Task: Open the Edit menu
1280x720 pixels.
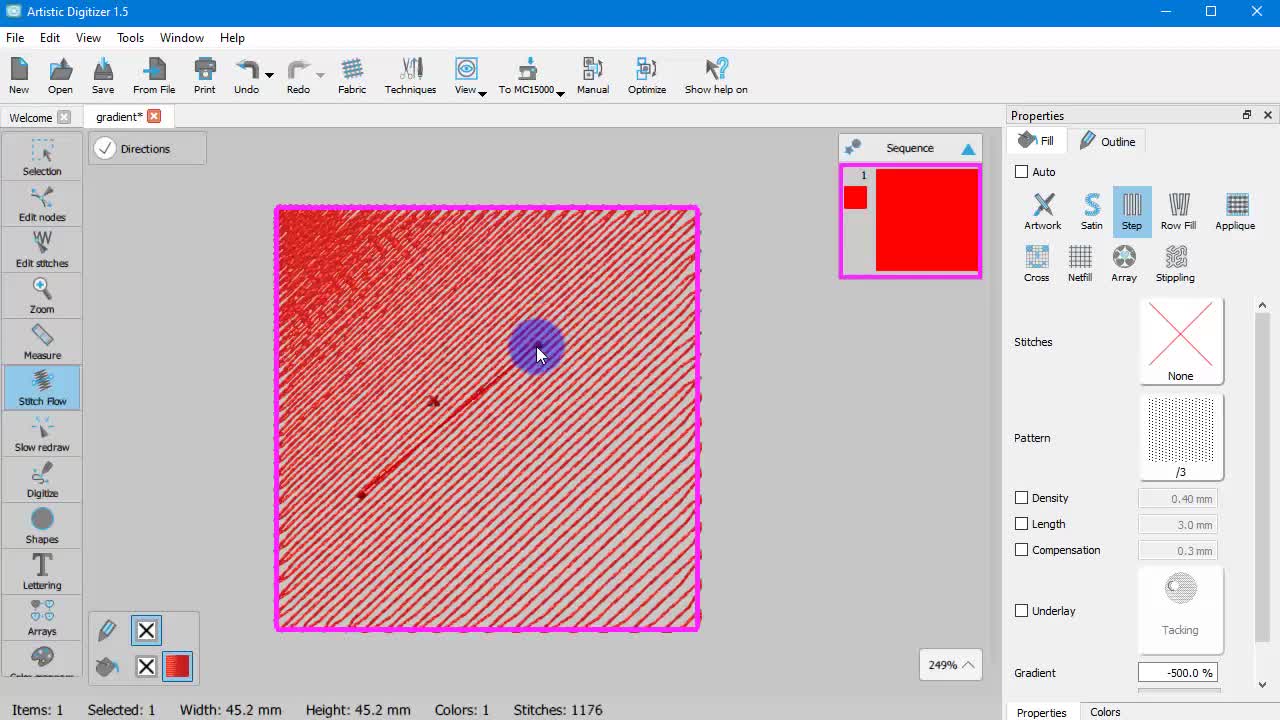Action: coord(50,38)
